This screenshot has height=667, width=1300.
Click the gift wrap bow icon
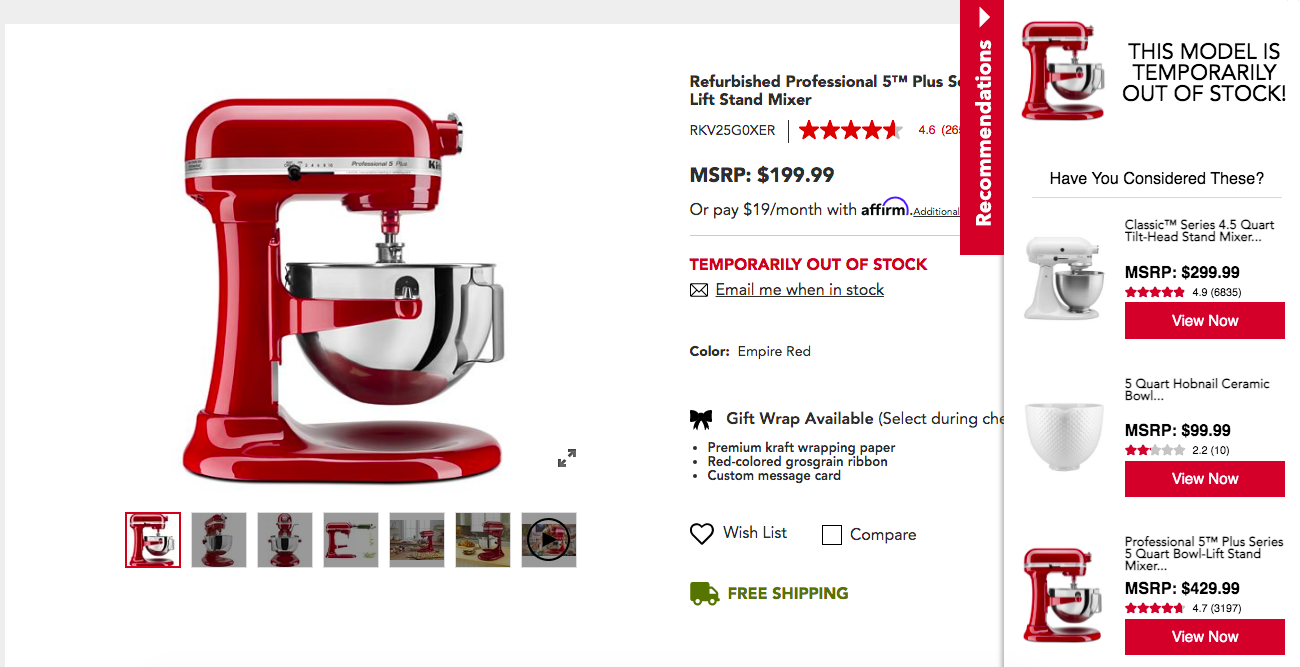click(x=701, y=419)
